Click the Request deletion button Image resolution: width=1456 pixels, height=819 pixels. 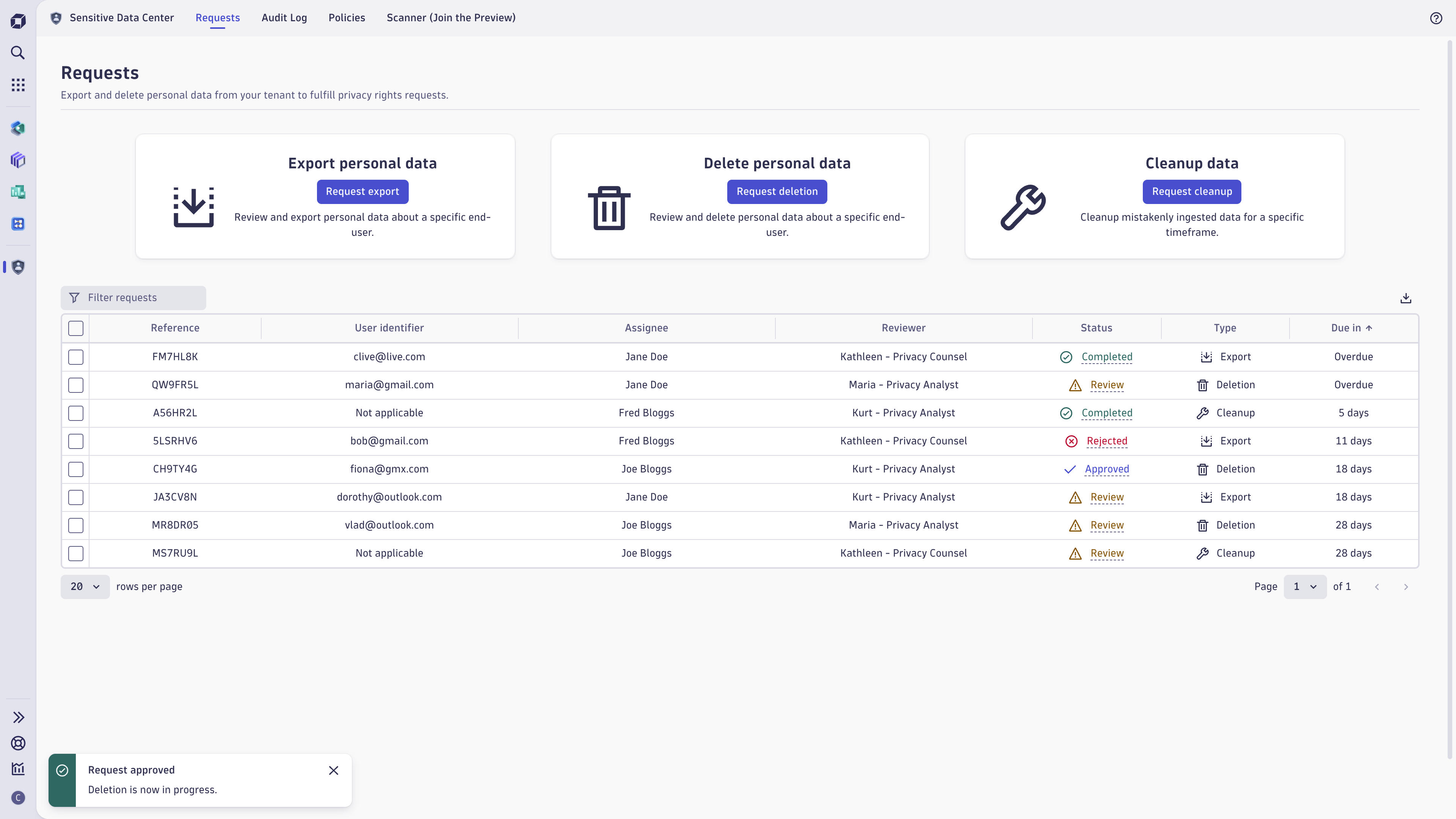(777, 191)
